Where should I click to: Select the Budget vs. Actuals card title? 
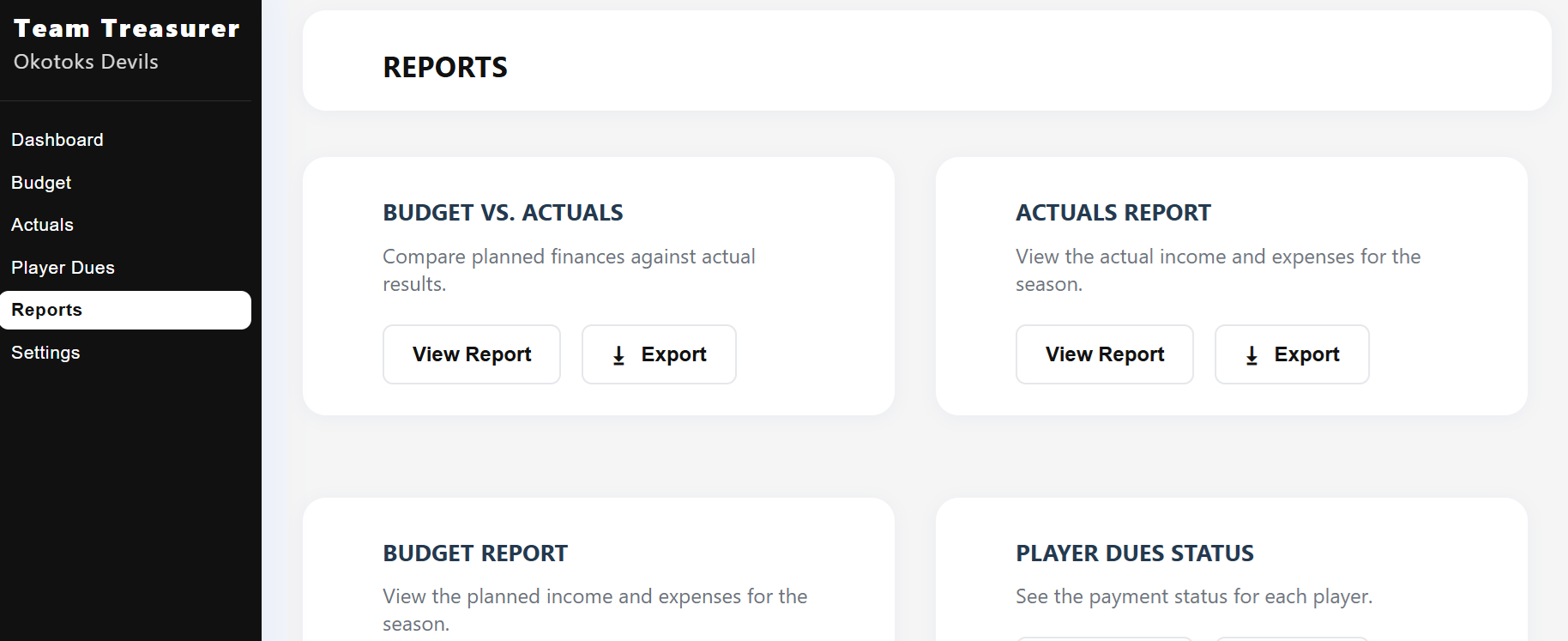coord(503,212)
